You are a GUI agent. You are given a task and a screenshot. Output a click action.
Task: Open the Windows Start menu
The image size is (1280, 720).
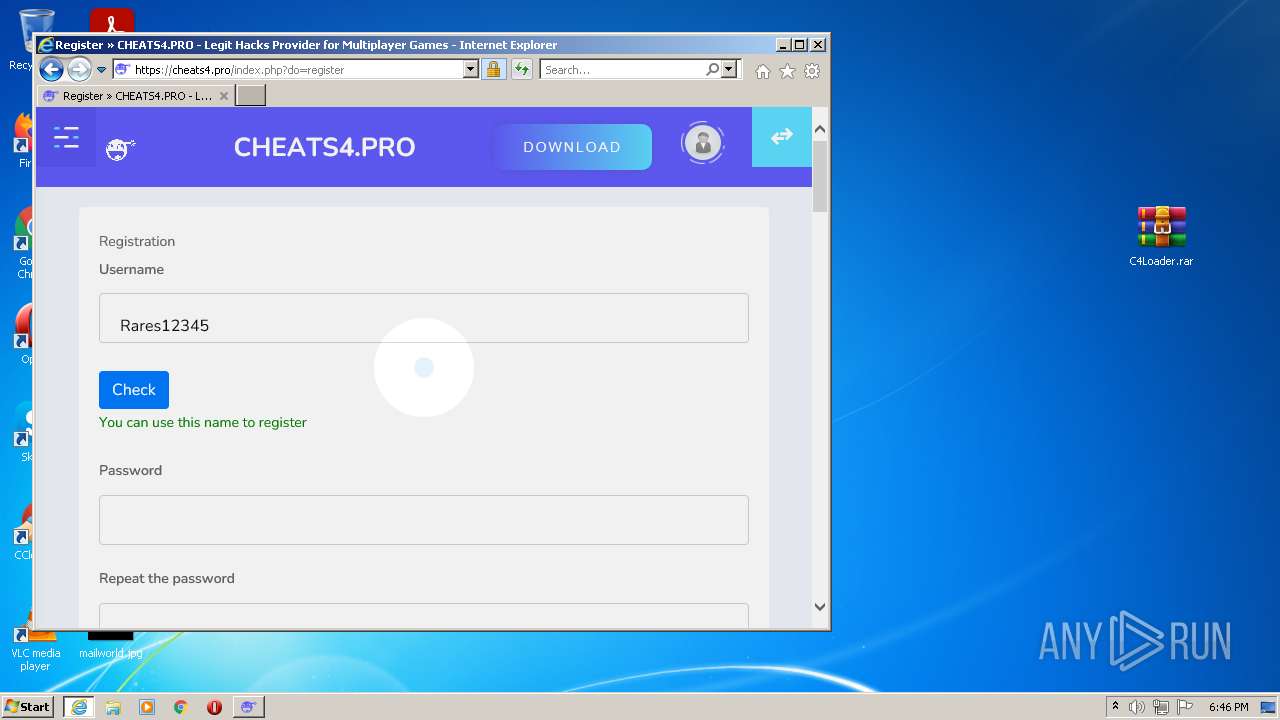tap(28, 707)
